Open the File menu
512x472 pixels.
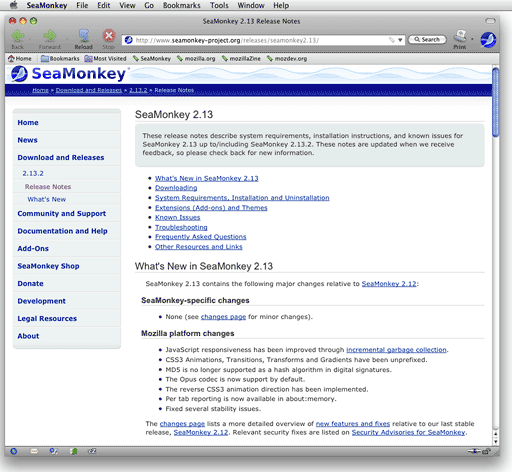point(82,5)
